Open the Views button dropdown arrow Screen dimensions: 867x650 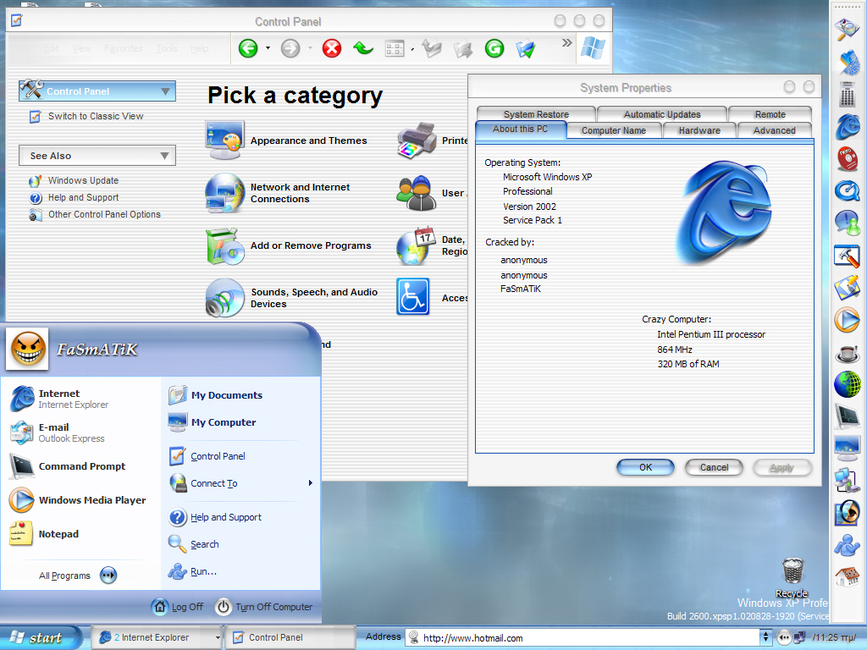[x=412, y=50]
